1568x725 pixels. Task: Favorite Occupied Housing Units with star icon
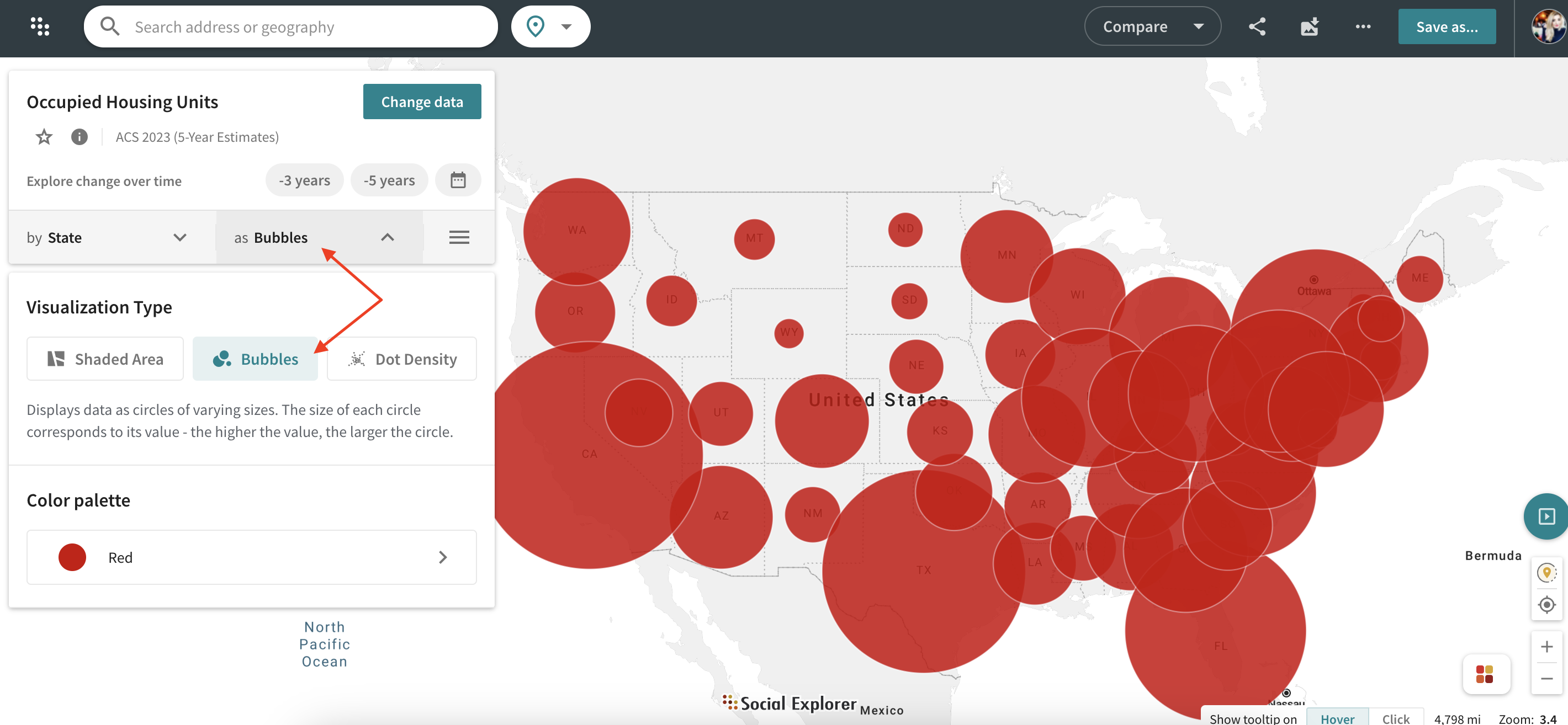tap(44, 137)
